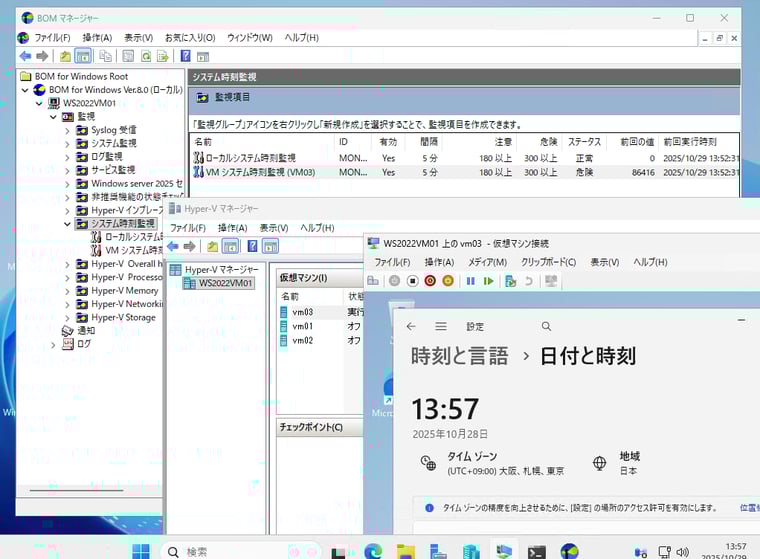Click Refresh icon in BOM Manager toolbar
Viewport: 760px width, 559px height.
pos(146,56)
